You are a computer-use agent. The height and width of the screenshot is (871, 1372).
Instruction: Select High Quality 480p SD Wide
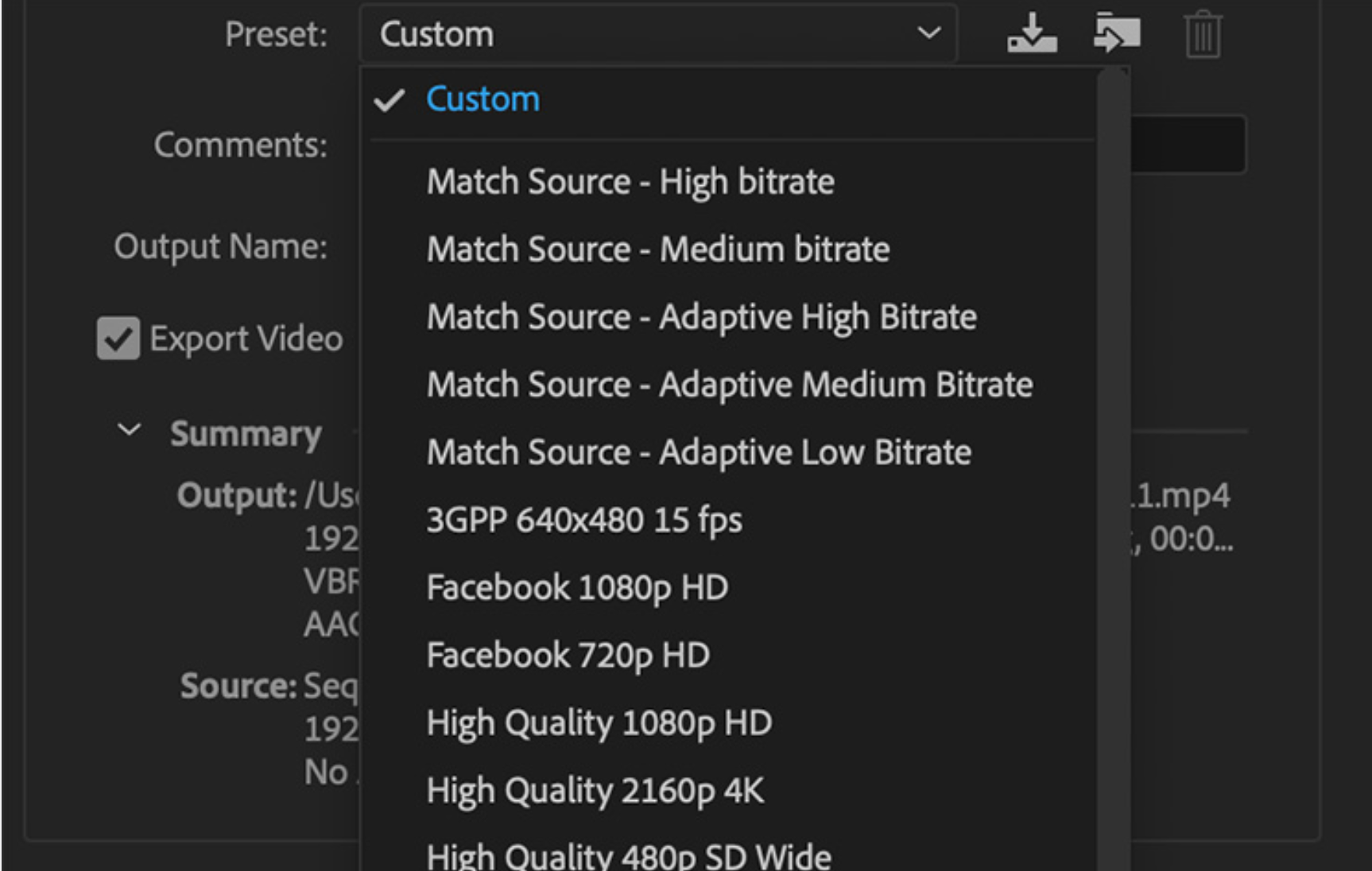point(628,854)
